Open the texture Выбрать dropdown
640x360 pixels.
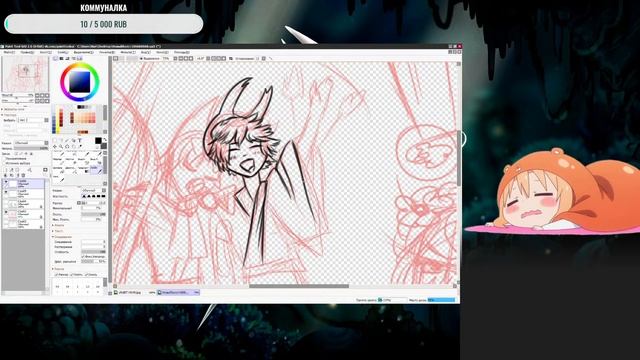coord(33,120)
